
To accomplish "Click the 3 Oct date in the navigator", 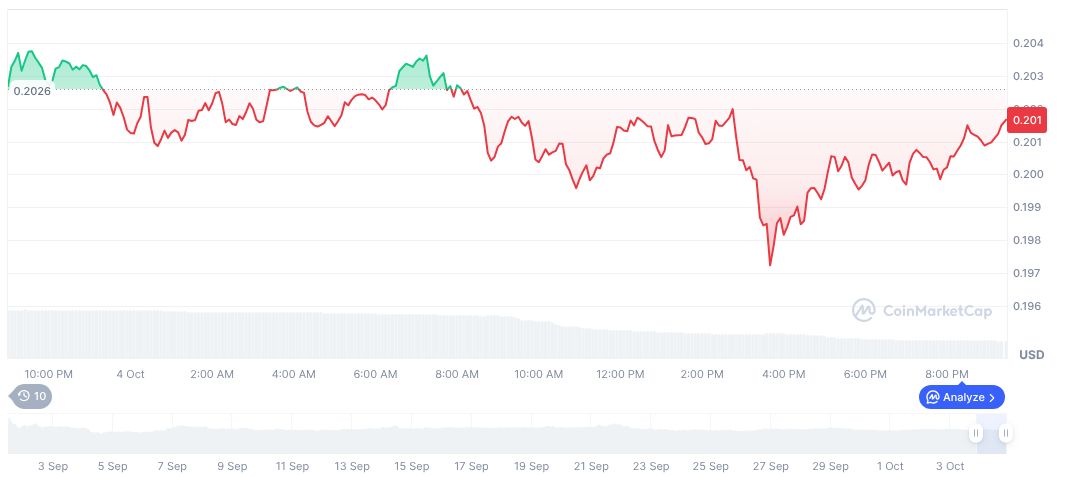I will point(949,466).
